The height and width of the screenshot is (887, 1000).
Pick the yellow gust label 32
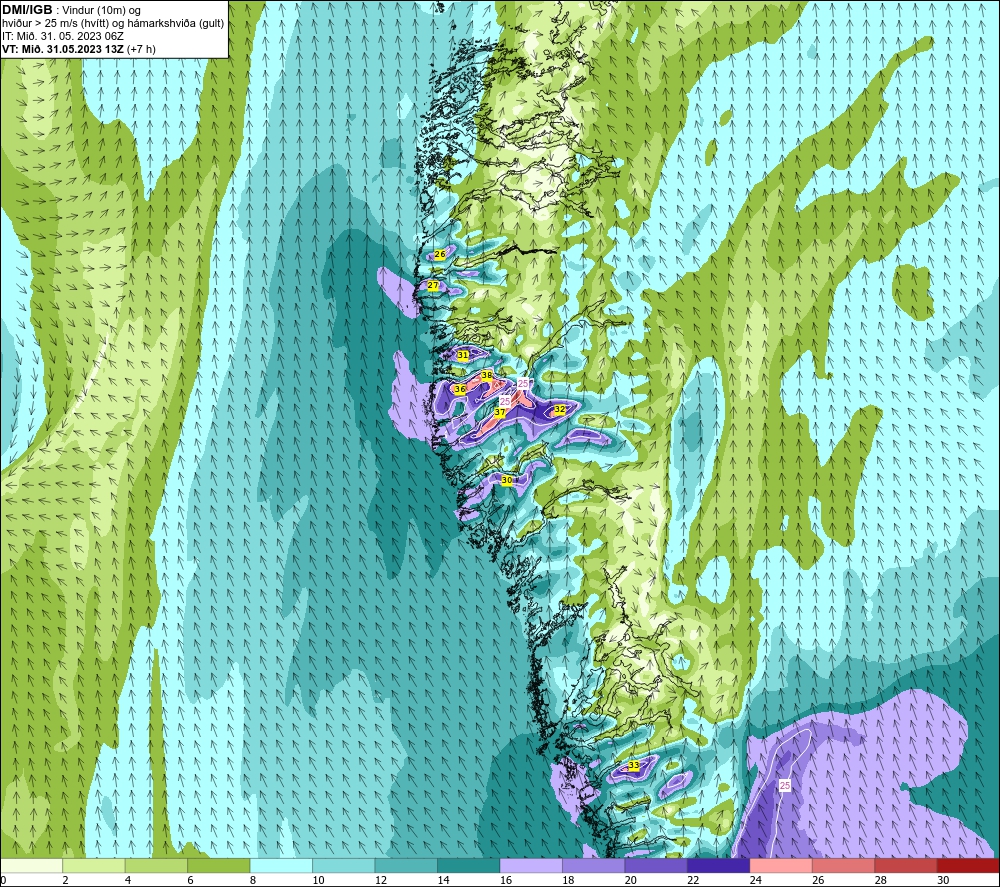pyautogui.click(x=560, y=409)
